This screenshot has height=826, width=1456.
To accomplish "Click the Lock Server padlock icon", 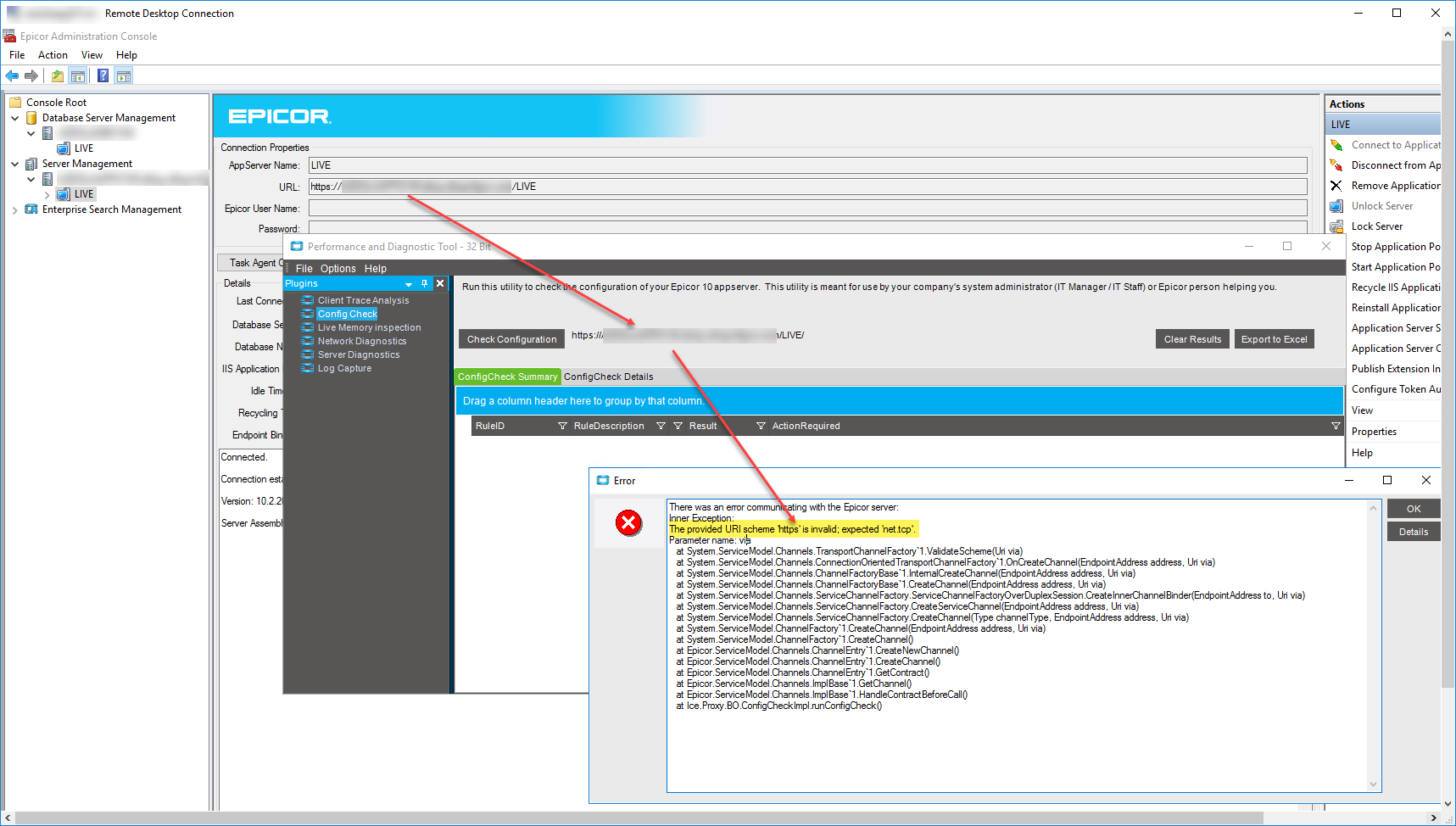I will (x=1336, y=226).
